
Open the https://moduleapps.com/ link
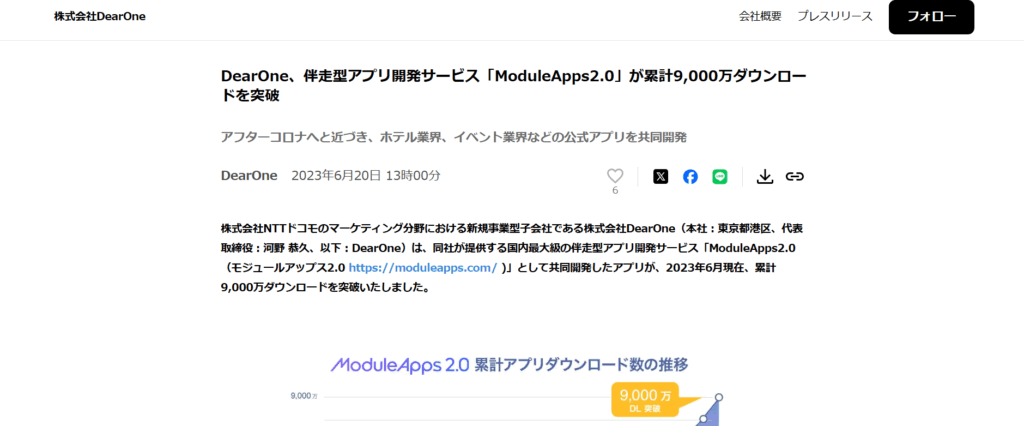click(423, 267)
